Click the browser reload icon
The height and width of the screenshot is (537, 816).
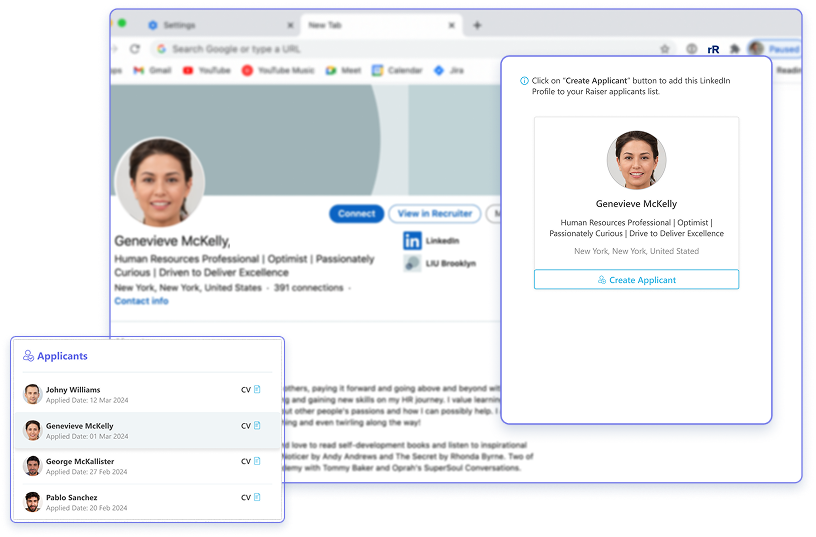pos(135,49)
